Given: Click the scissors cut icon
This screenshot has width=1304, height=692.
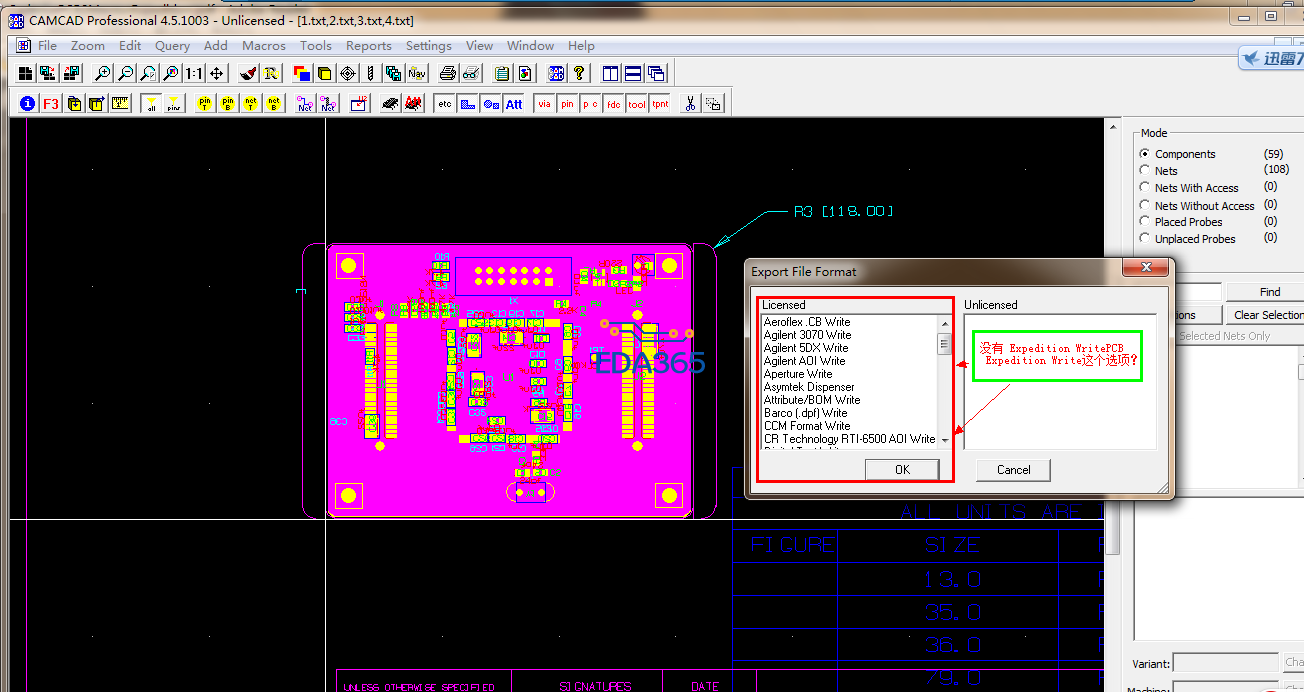Looking at the screenshot, I should tap(690, 103).
